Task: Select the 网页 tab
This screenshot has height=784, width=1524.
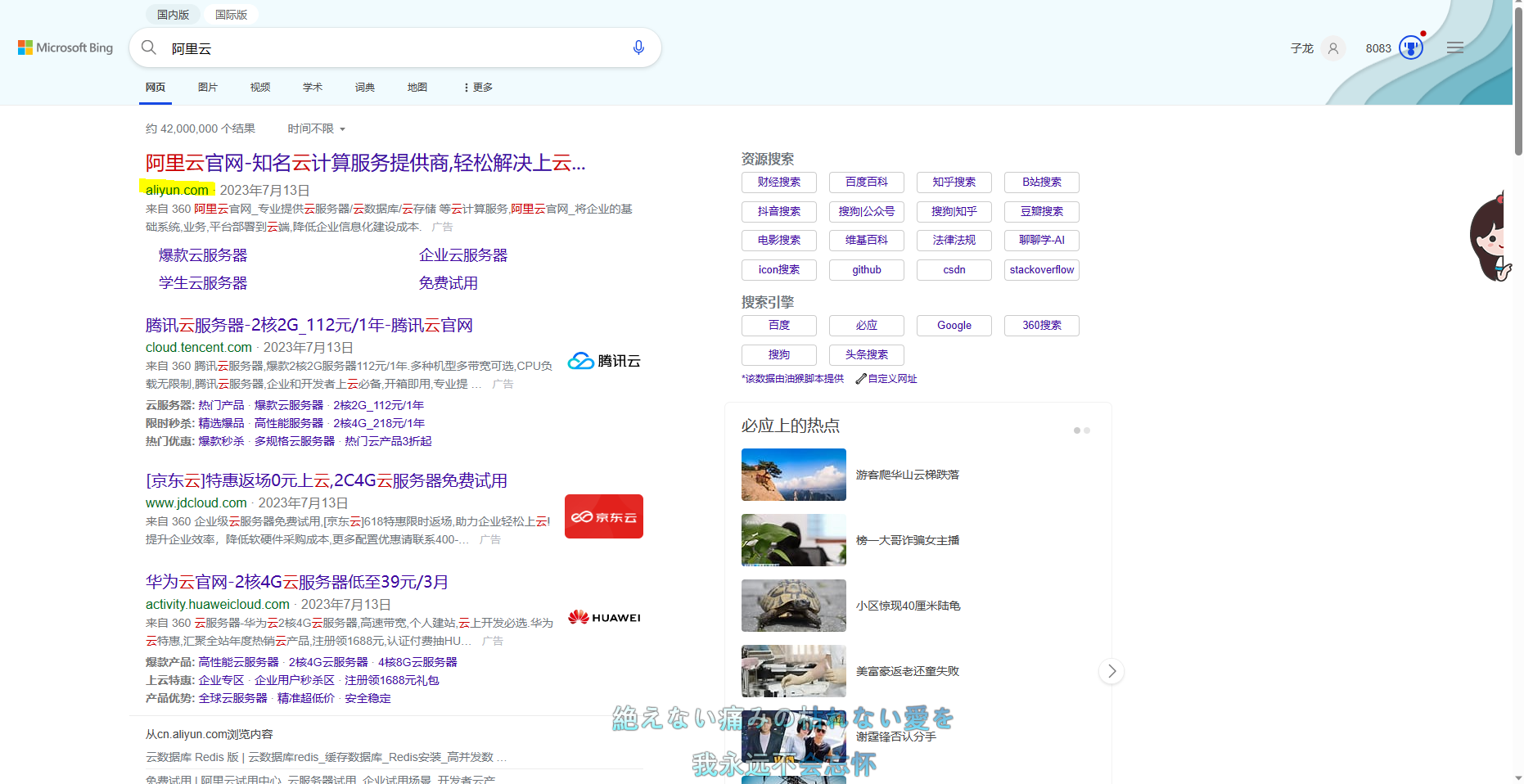Action: pos(156,88)
